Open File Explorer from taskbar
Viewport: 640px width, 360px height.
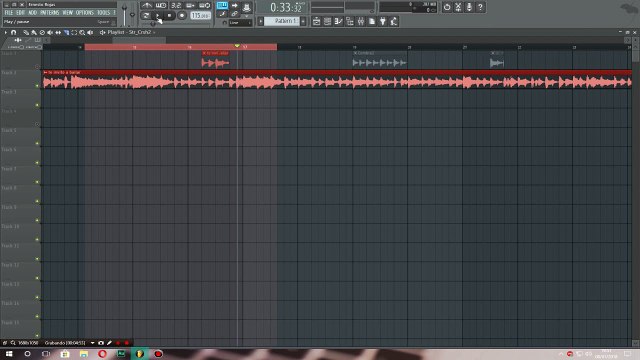tap(84, 354)
